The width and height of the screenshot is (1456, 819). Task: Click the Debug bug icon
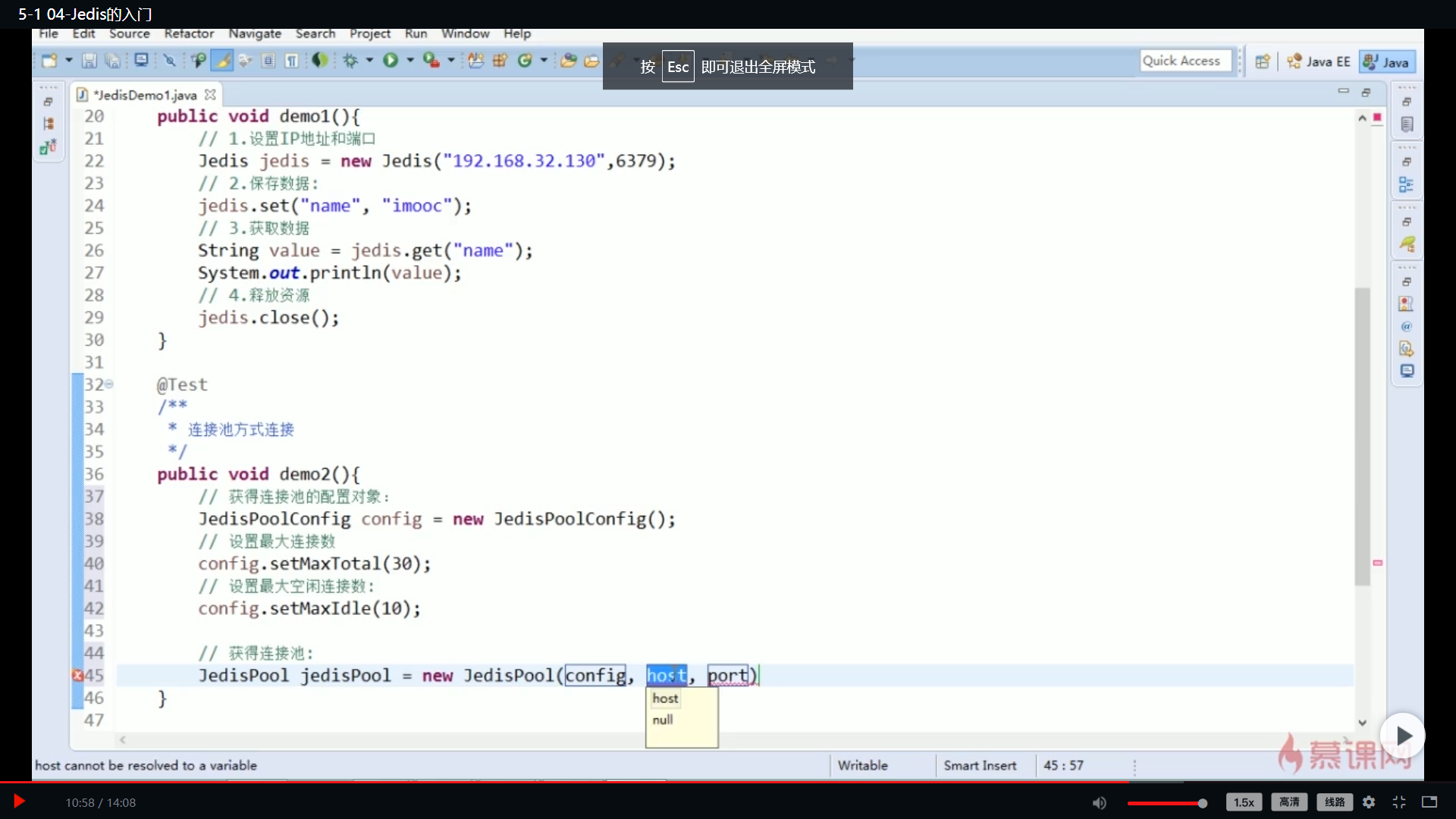350,61
